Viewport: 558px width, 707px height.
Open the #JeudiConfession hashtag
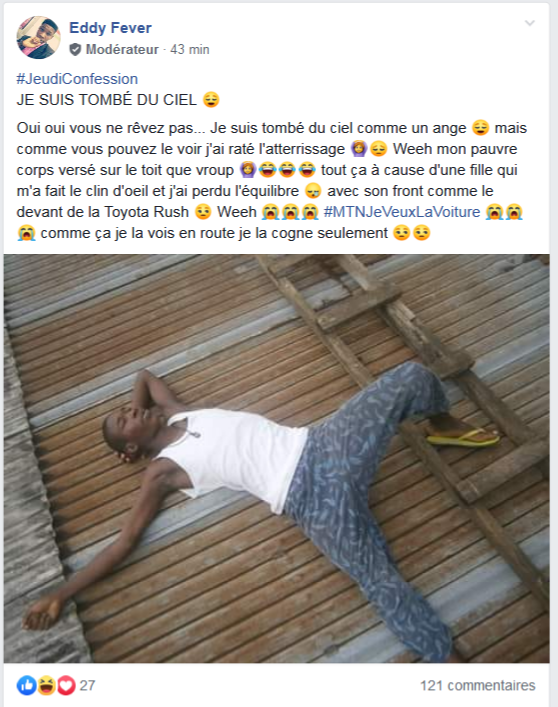tap(77, 79)
